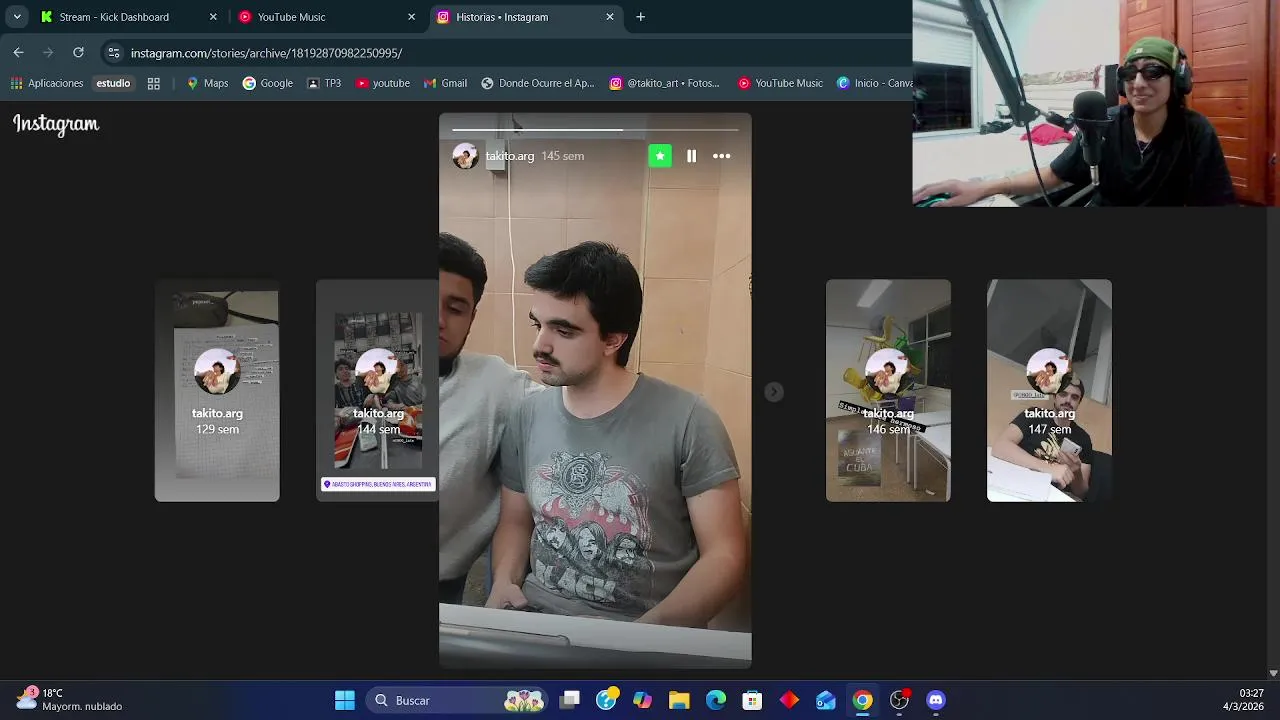This screenshot has height=720, width=1280.
Task: Open the 129 sem story thumbnail
Action: click(x=217, y=391)
